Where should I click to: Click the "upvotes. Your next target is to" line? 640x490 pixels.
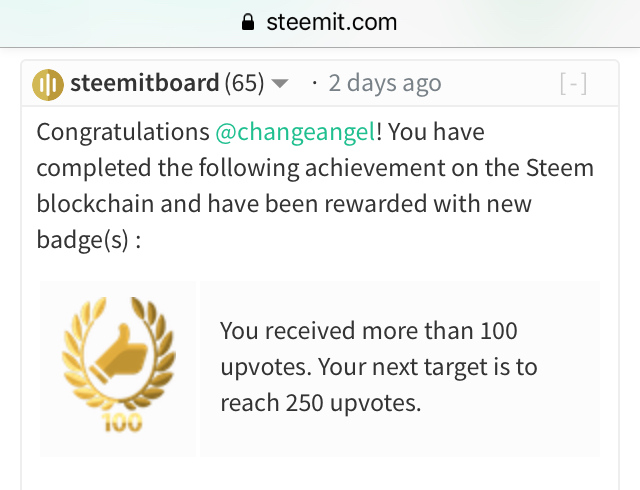click(378, 367)
